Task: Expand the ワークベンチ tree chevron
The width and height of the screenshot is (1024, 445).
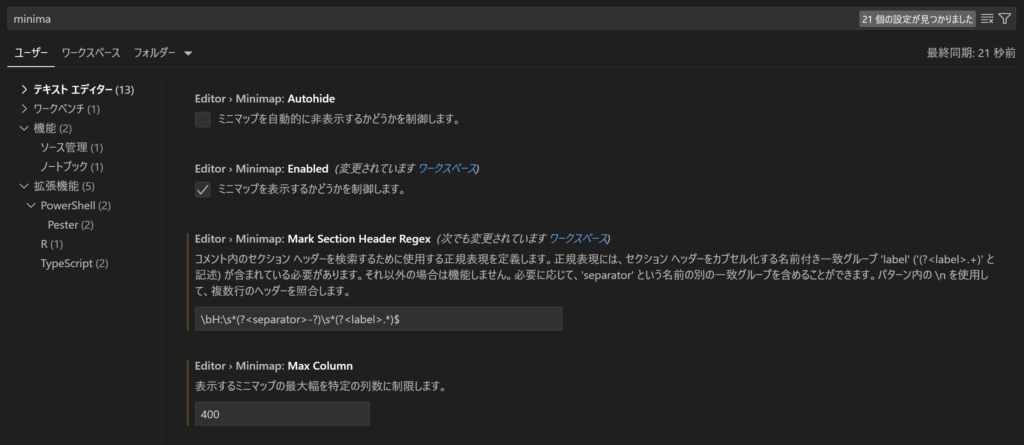Action: [25, 108]
